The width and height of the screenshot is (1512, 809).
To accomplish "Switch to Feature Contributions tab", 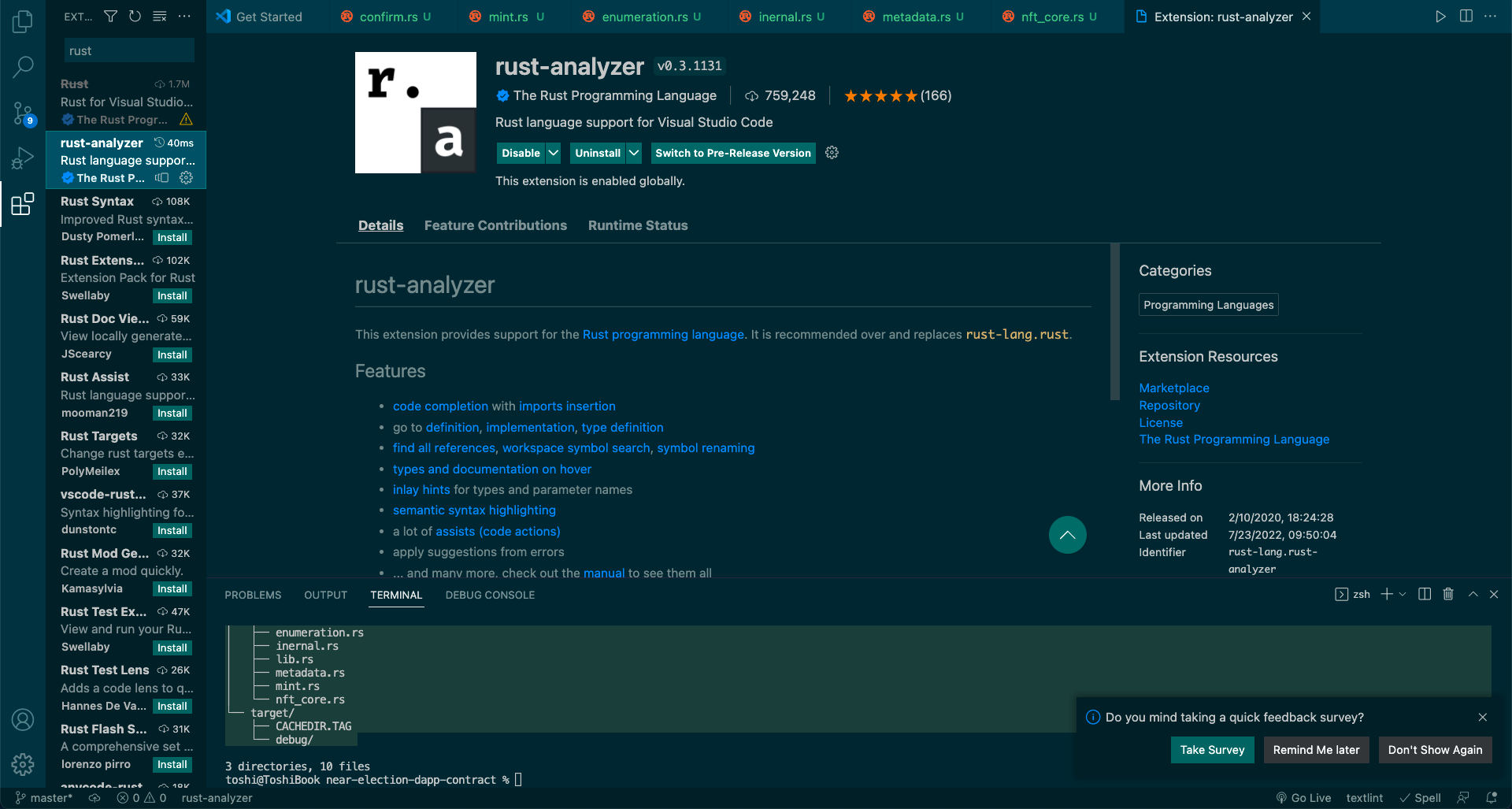I will tap(495, 225).
